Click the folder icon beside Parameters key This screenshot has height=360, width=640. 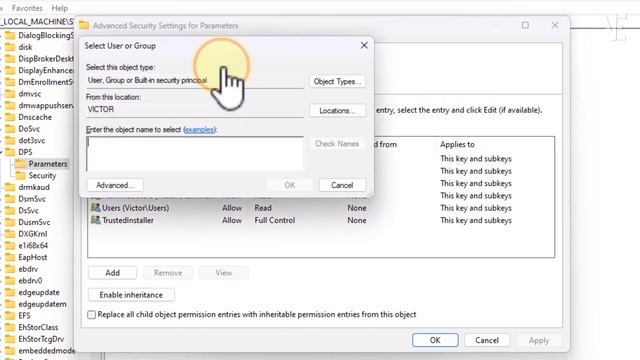(20, 164)
